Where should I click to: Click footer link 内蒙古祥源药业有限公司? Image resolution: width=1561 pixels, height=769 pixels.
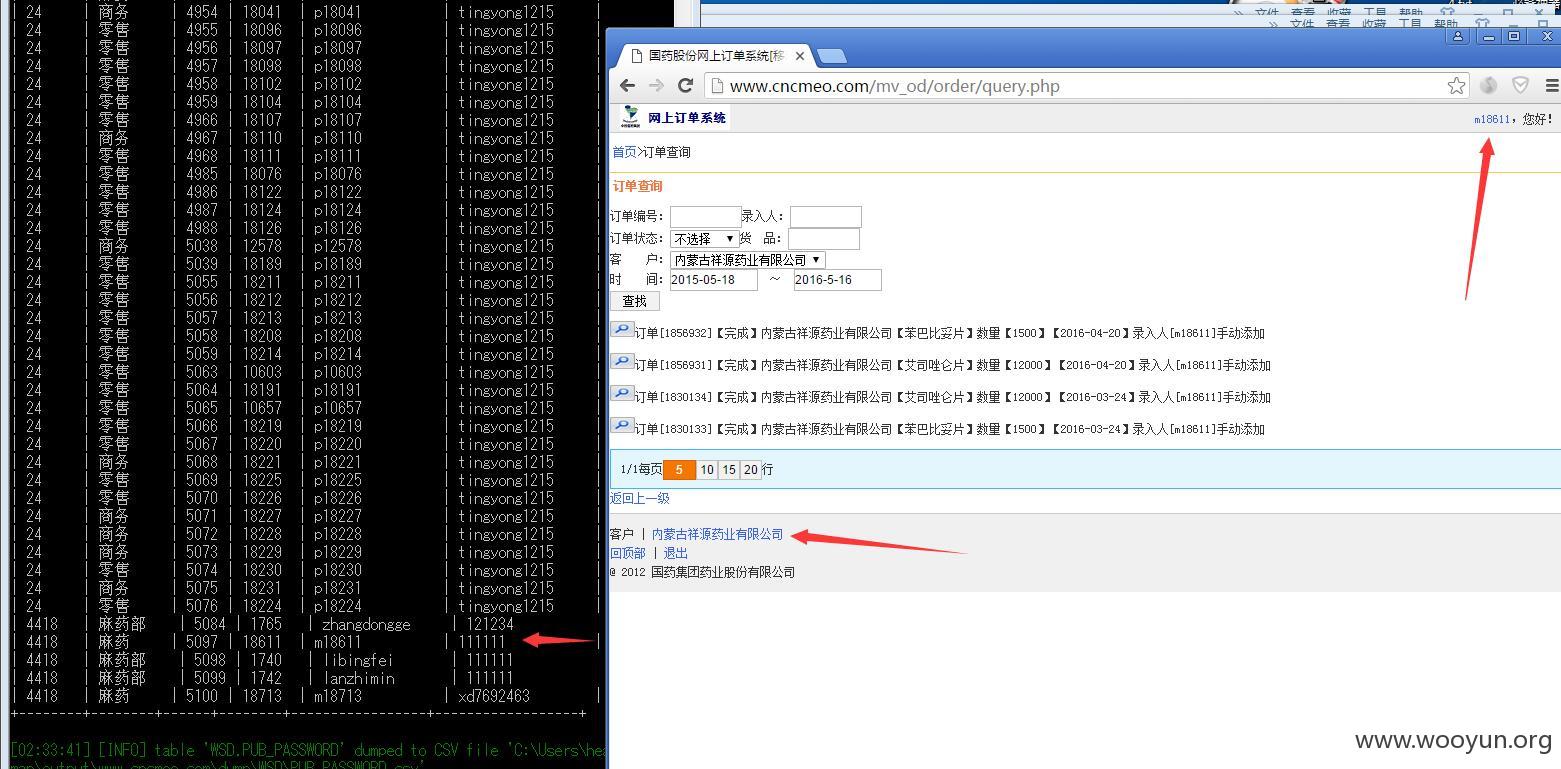(718, 534)
